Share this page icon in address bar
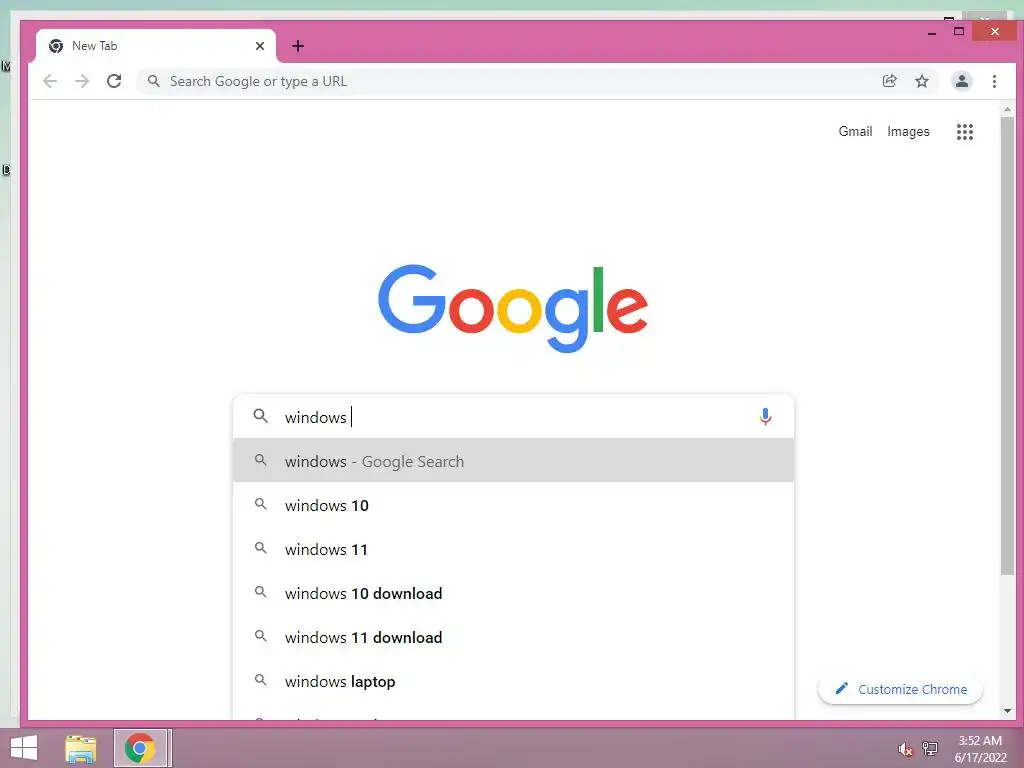1024x768 pixels. (x=889, y=81)
